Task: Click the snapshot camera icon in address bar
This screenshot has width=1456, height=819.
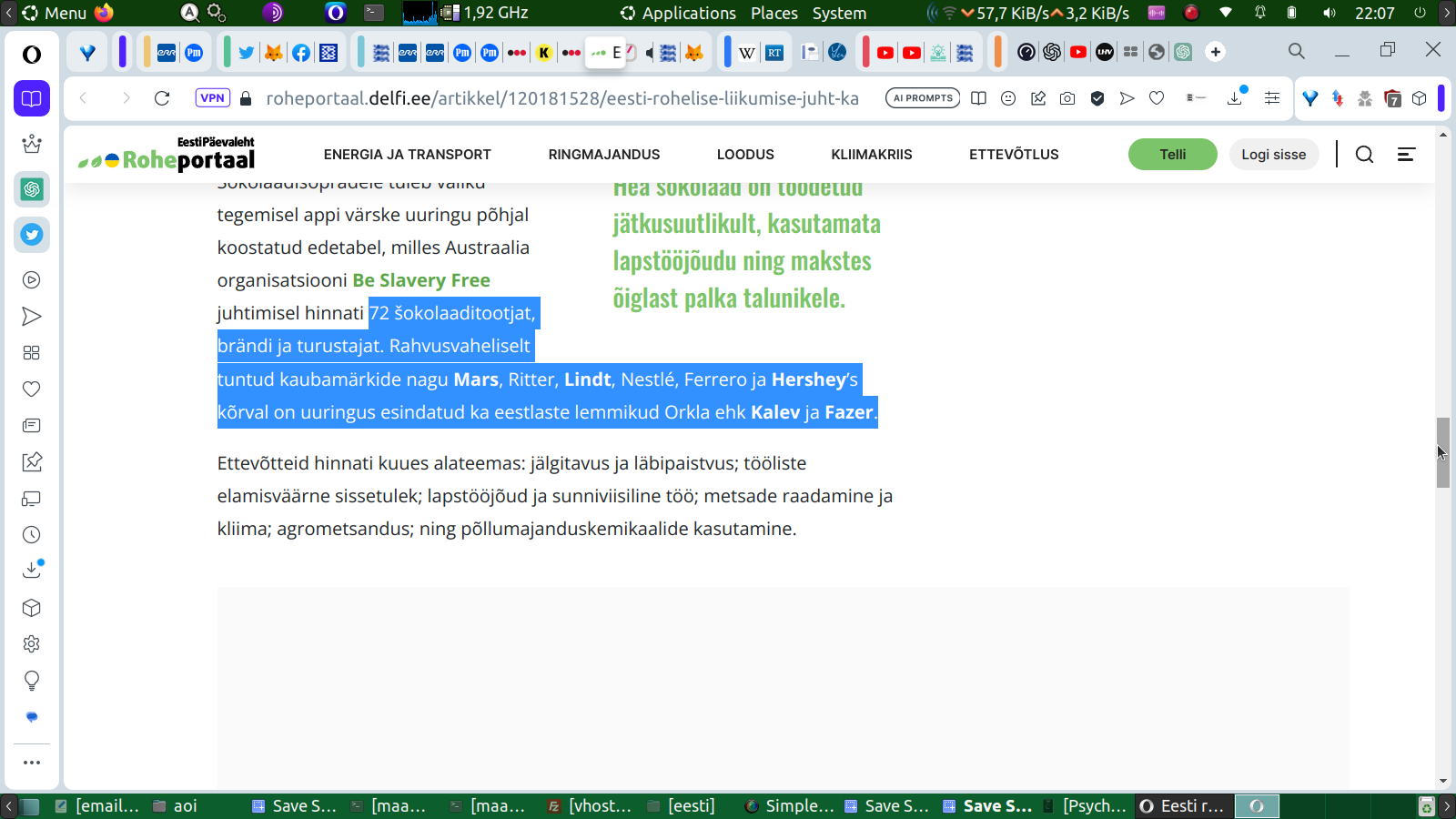Action: tap(1067, 98)
